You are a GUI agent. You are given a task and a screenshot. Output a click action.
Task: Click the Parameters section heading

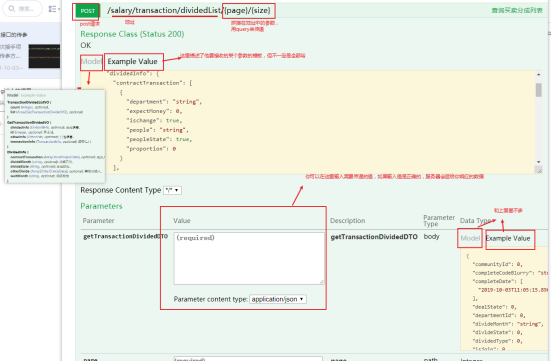[x=101, y=206]
